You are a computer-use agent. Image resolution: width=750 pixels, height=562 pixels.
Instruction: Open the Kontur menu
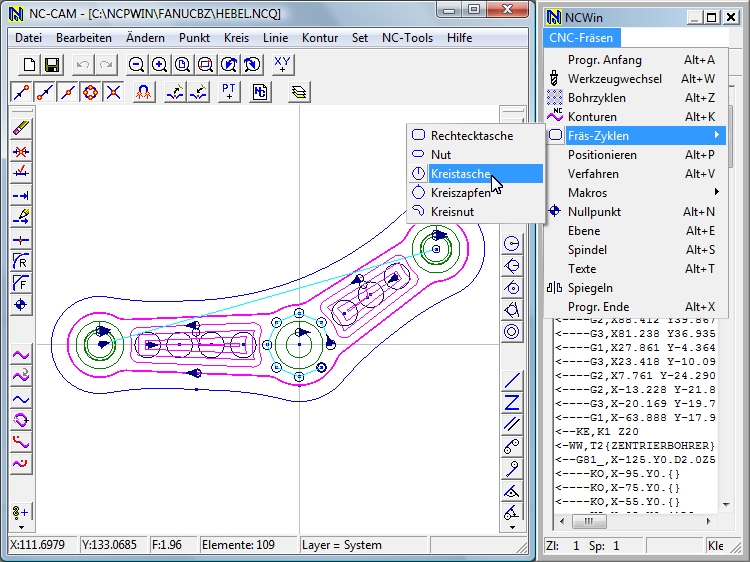(x=320, y=37)
